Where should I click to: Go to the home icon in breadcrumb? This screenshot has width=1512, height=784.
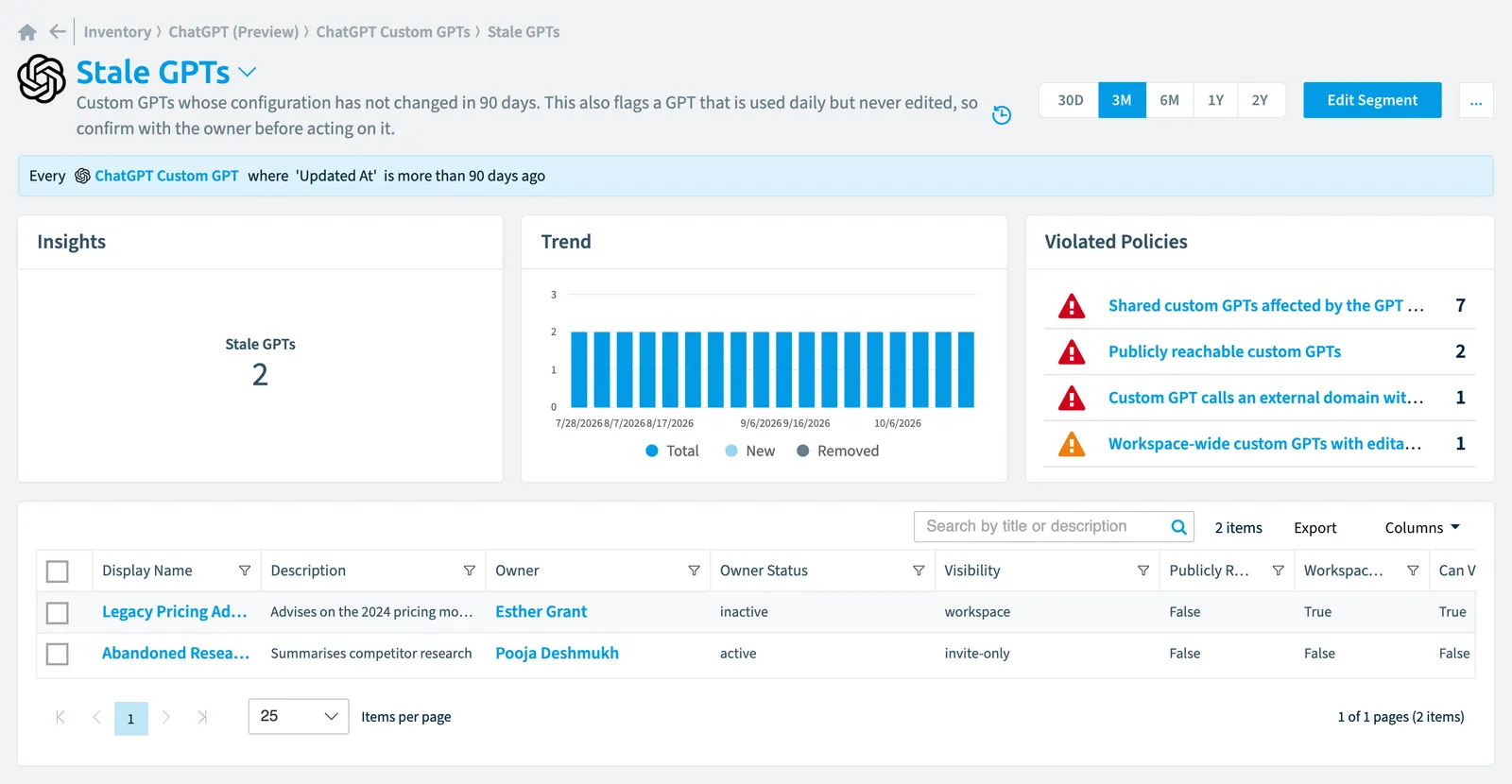[27, 32]
